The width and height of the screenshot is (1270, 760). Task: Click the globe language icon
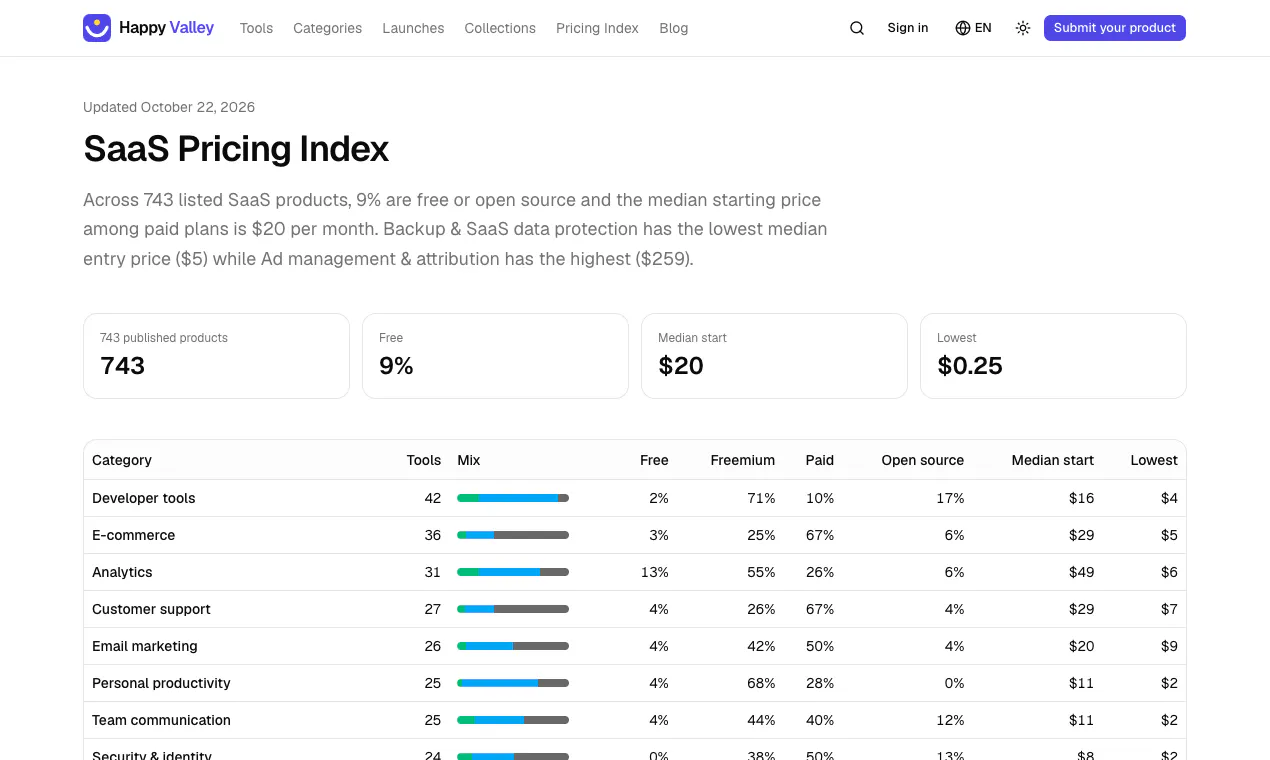point(963,28)
